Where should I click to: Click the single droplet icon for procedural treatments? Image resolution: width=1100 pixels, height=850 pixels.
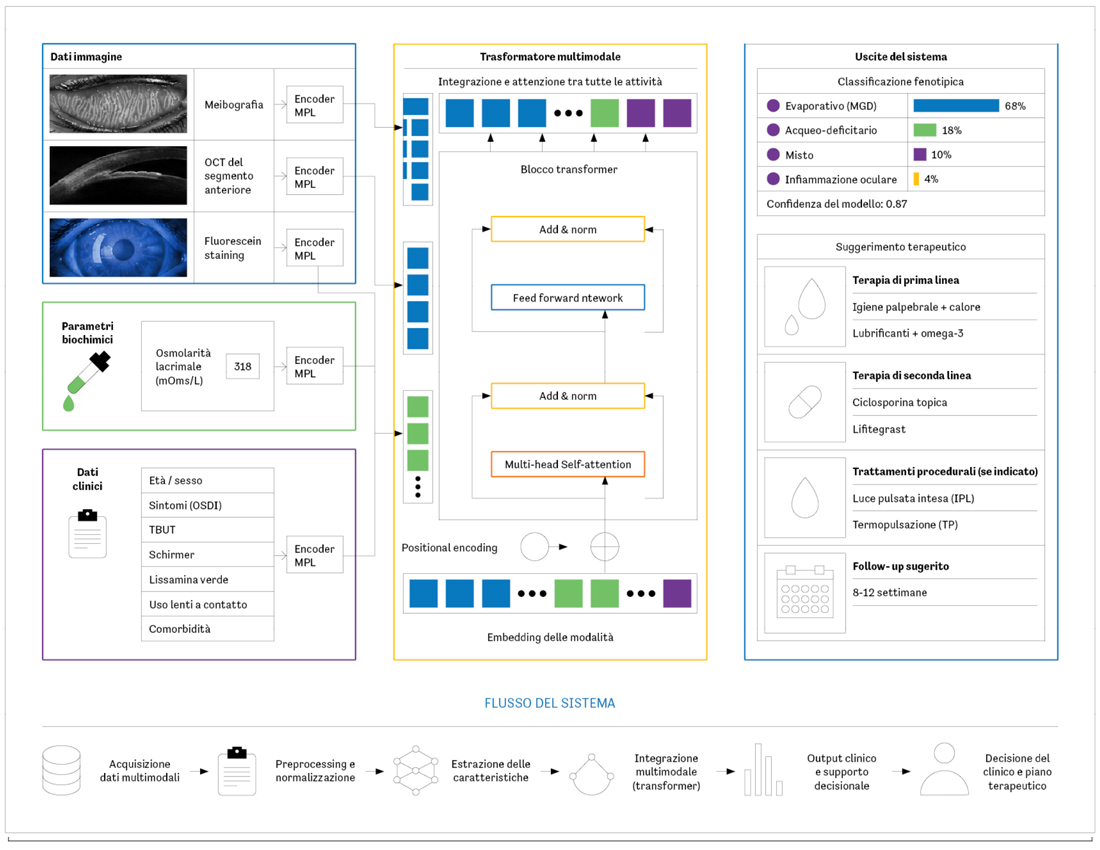point(805,497)
